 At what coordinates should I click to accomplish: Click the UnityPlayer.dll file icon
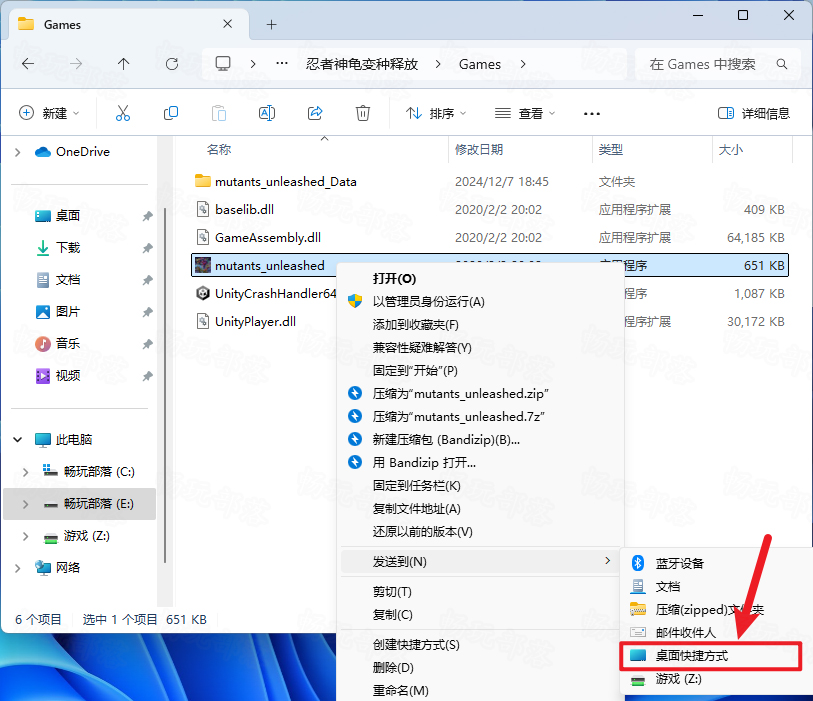[x=203, y=321]
